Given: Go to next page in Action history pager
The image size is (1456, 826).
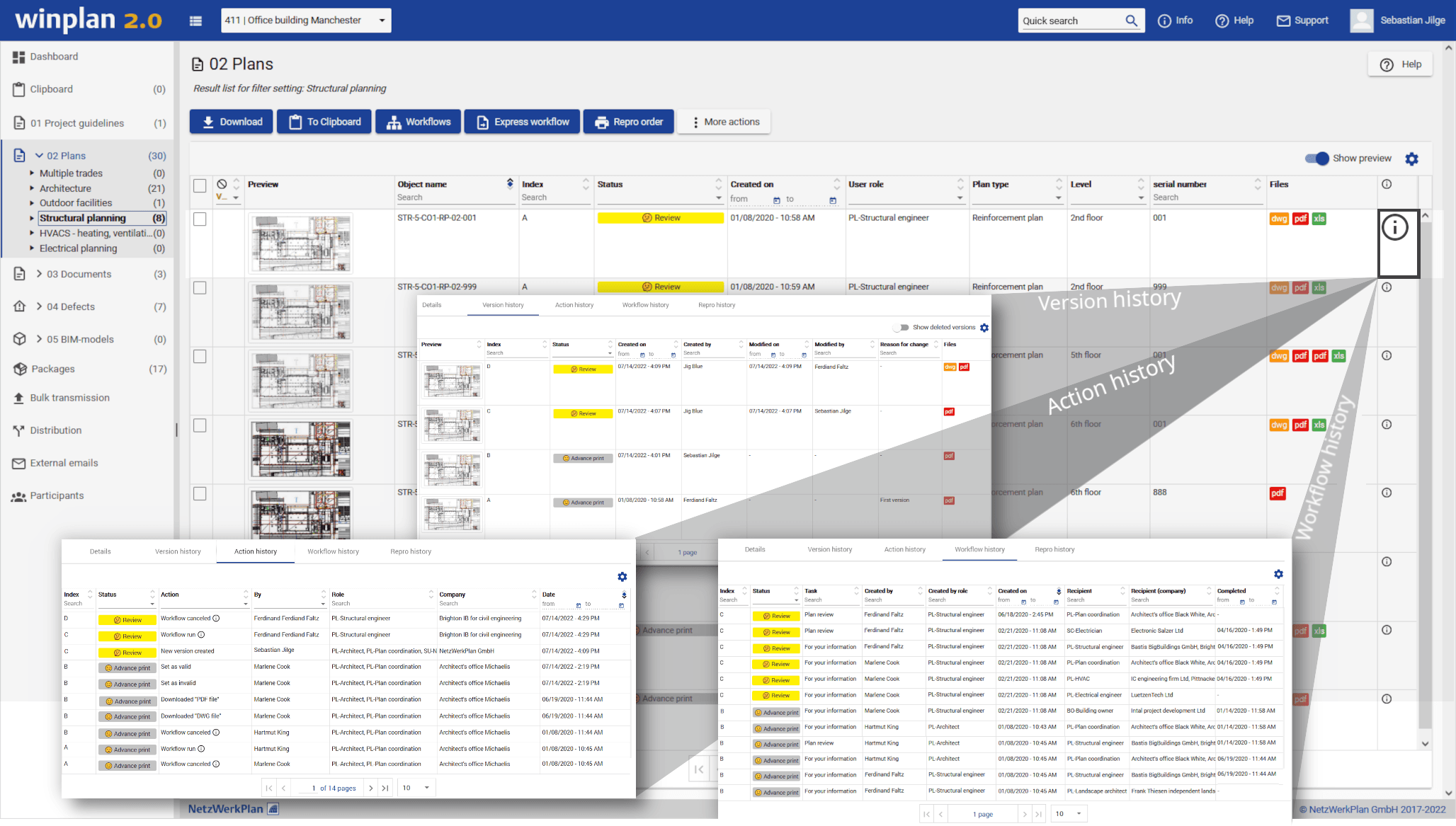Looking at the screenshot, I should [370, 788].
